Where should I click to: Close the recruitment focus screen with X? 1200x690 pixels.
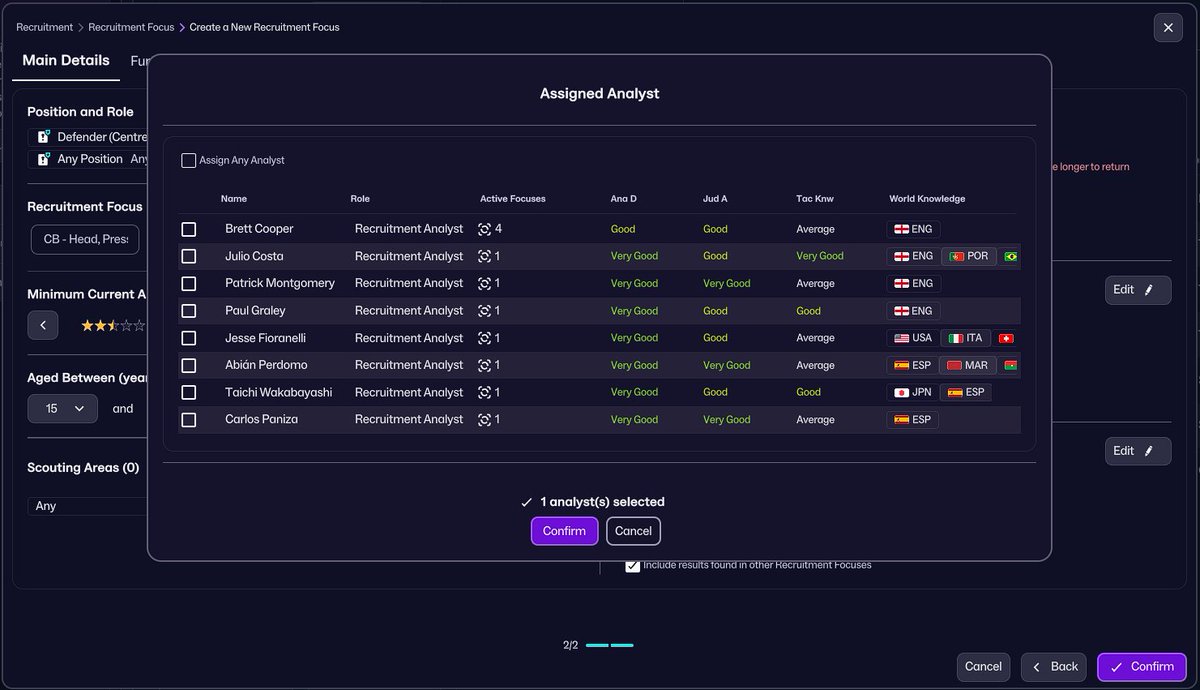(1168, 27)
